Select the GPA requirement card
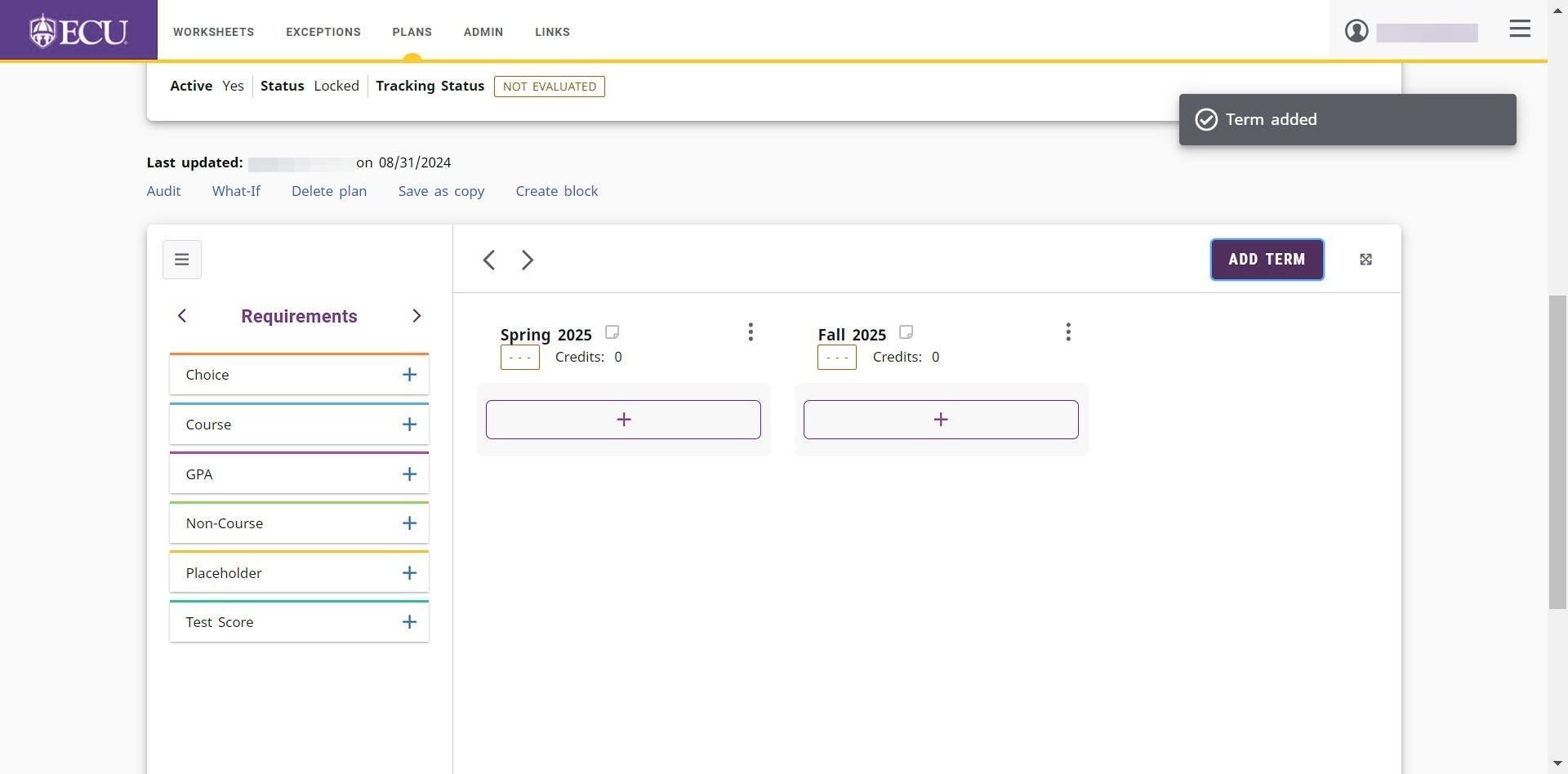 (299, 474)
